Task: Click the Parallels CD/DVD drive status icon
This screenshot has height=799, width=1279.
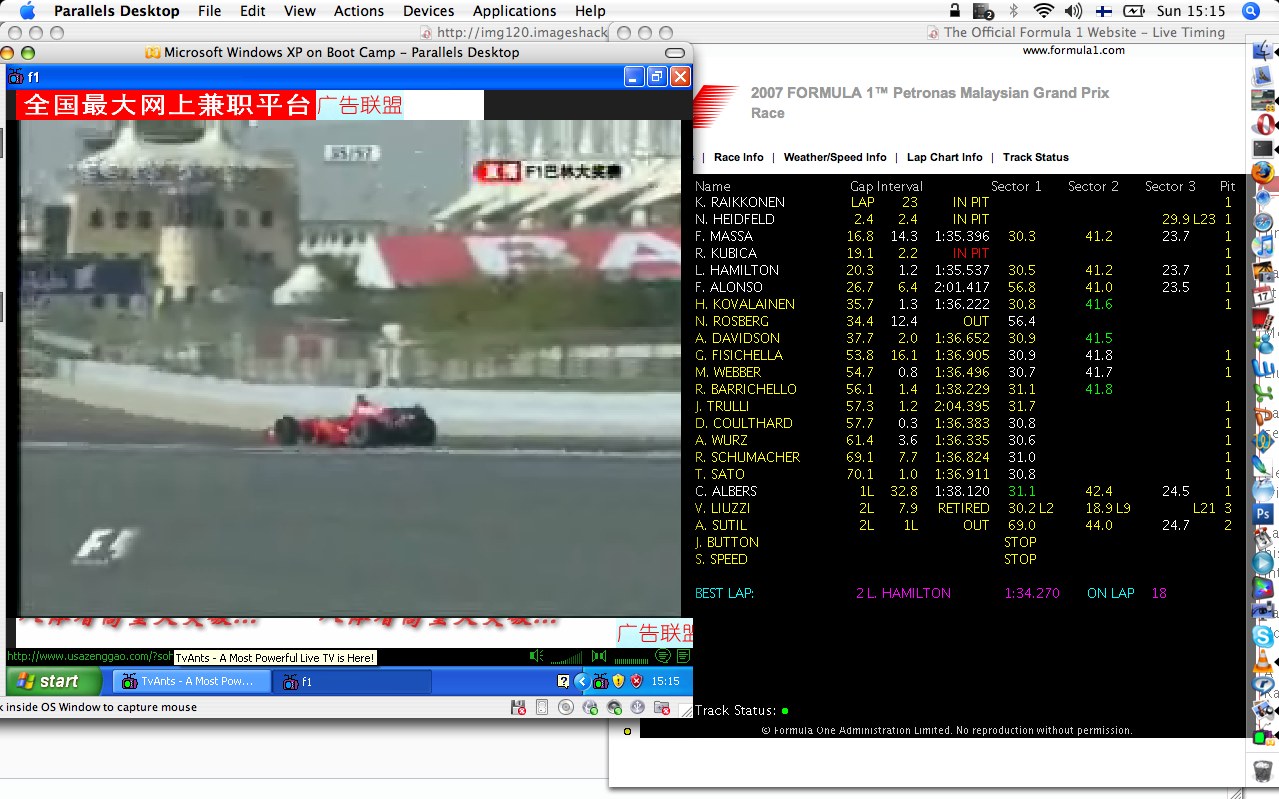Action: pos(566,707)
